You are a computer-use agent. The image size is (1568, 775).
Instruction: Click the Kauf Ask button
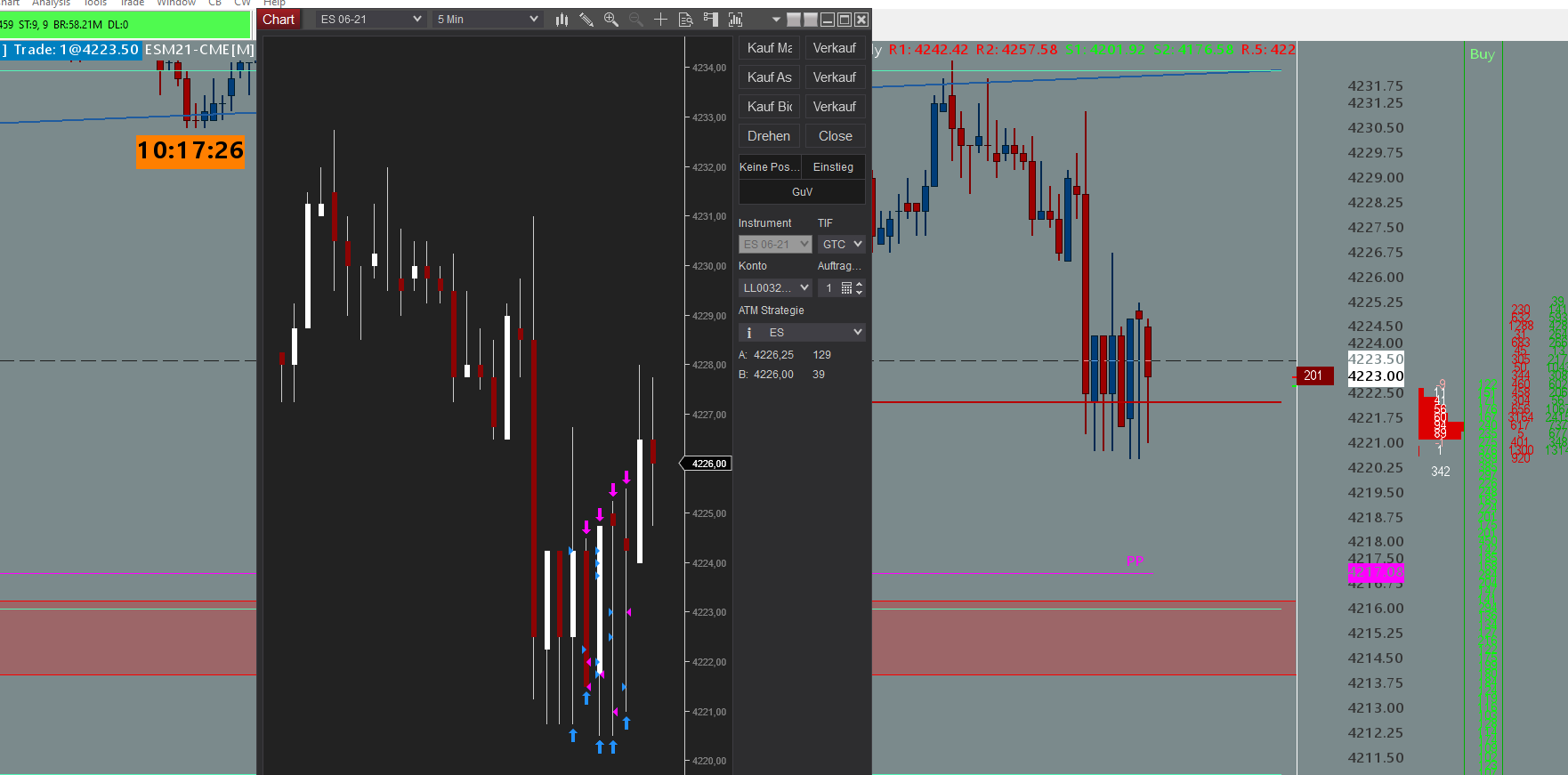point(770,77)
